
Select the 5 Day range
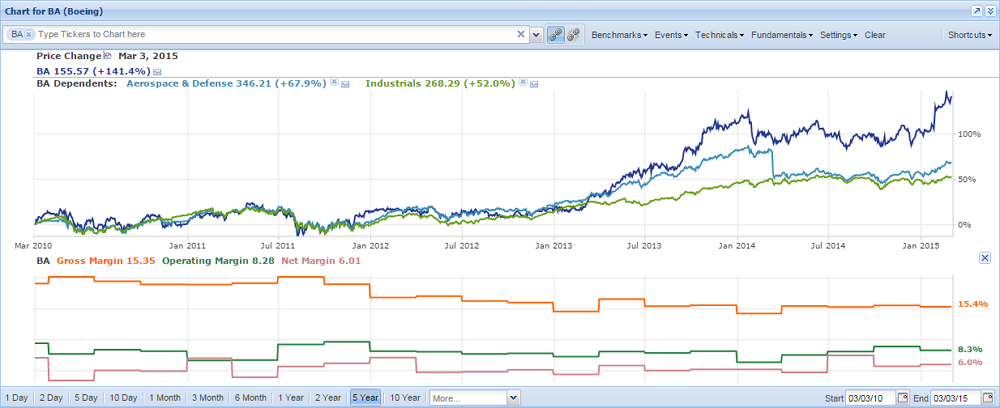point(85,398)
